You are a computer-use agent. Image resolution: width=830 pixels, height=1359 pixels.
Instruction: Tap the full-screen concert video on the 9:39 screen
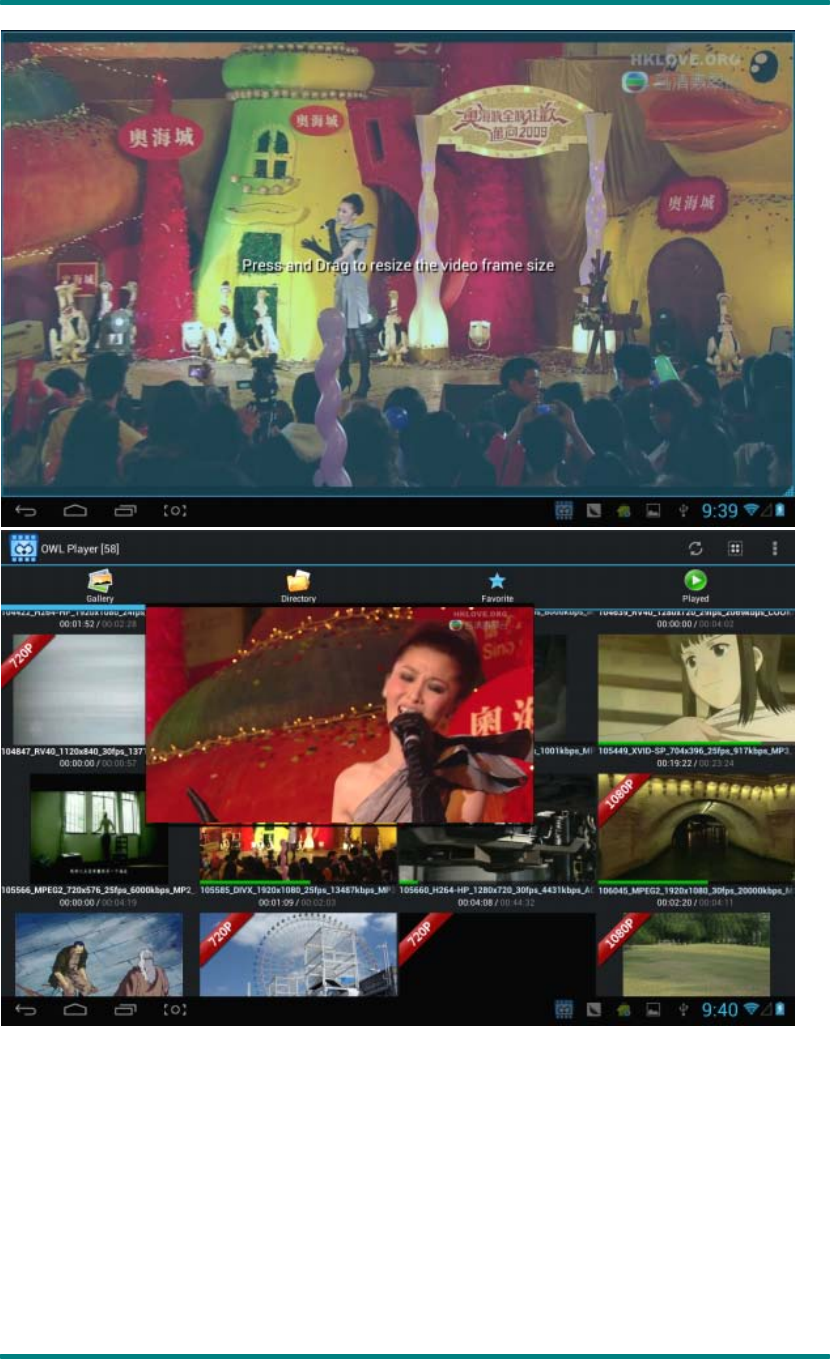(397, 263)
